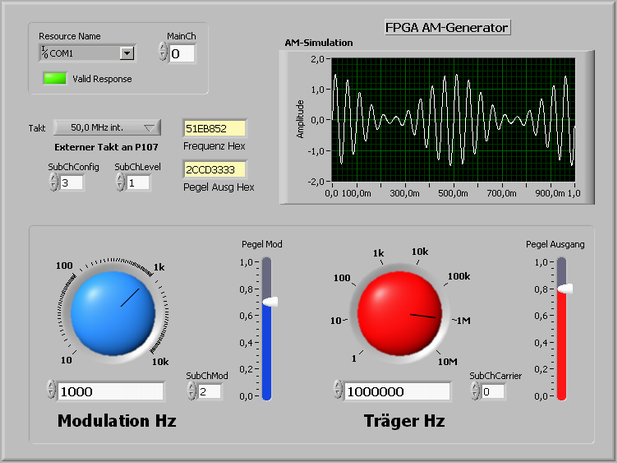Image resolution: width=617 pixels, height=463 pixels.
Task: Click the red Träger knob
Action: pyautogui.click(x=399, y=313)
